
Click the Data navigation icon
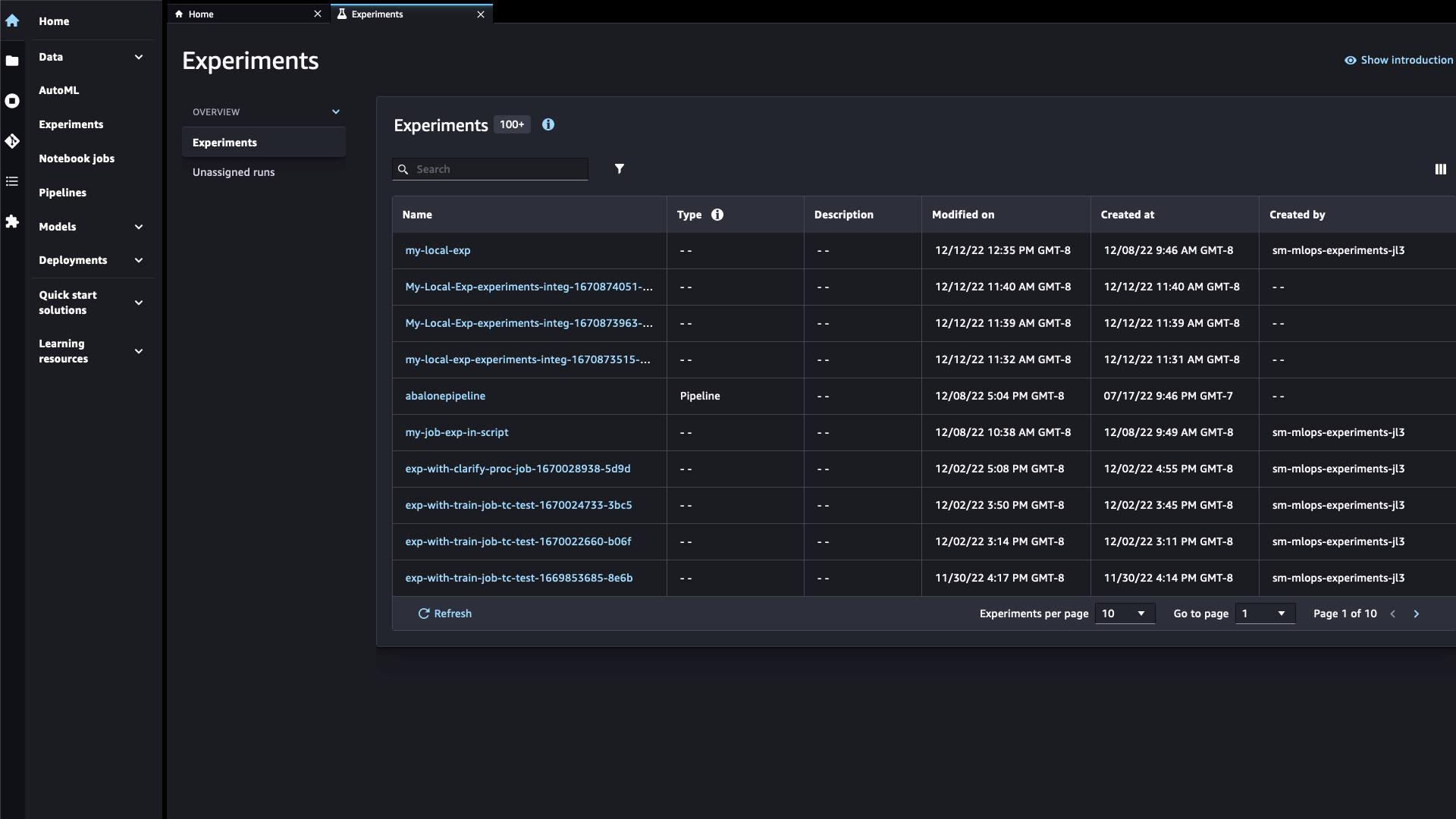pos(12,56)
